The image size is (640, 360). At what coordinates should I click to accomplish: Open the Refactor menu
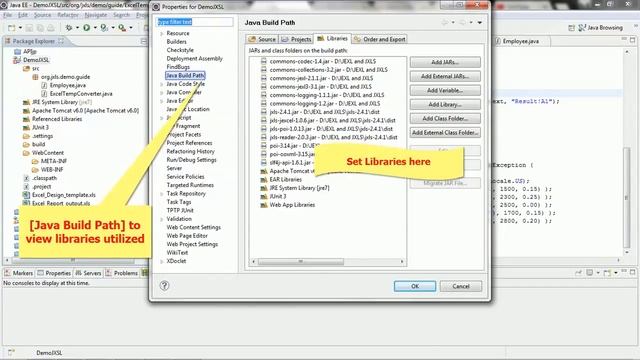coord(68,15)
